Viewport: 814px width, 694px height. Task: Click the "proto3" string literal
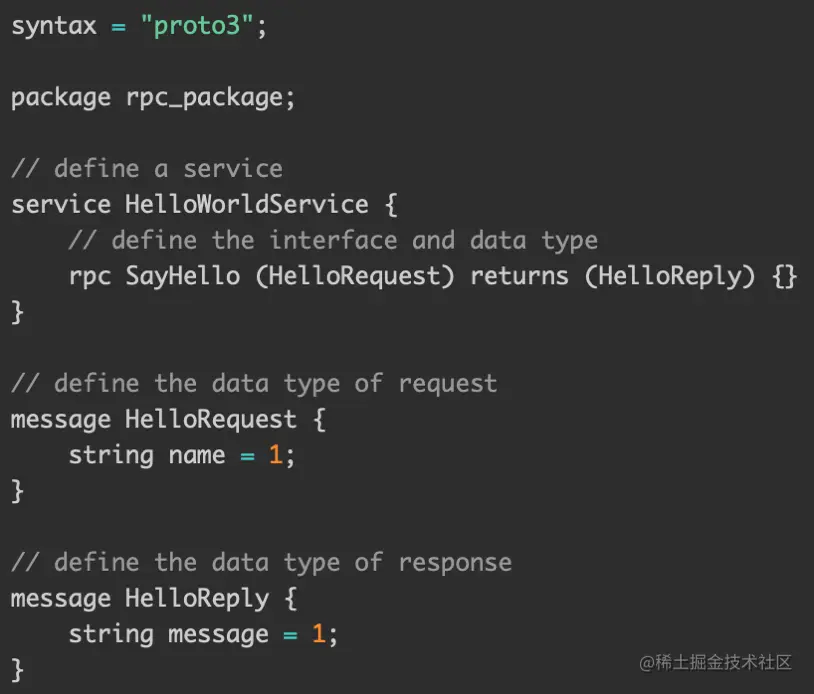point(198,26)
